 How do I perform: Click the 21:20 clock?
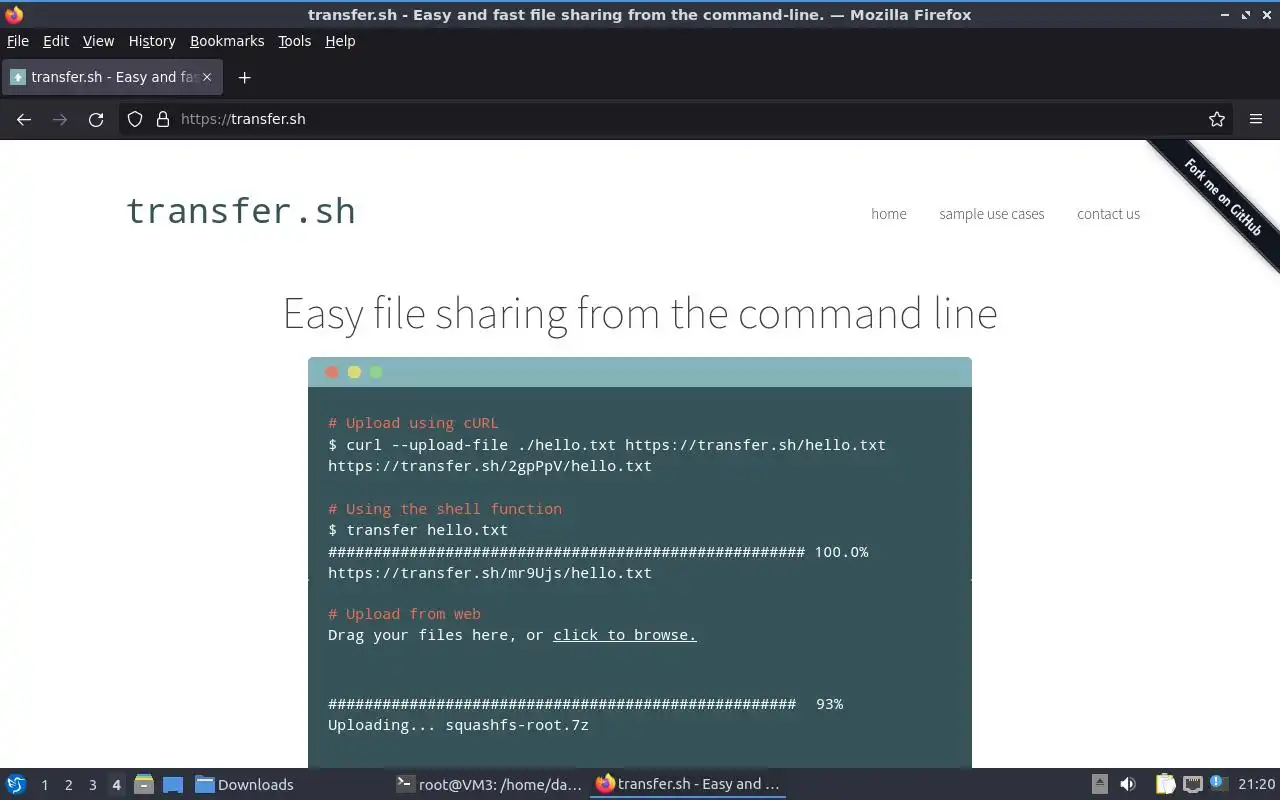(x=1256, y=784)
